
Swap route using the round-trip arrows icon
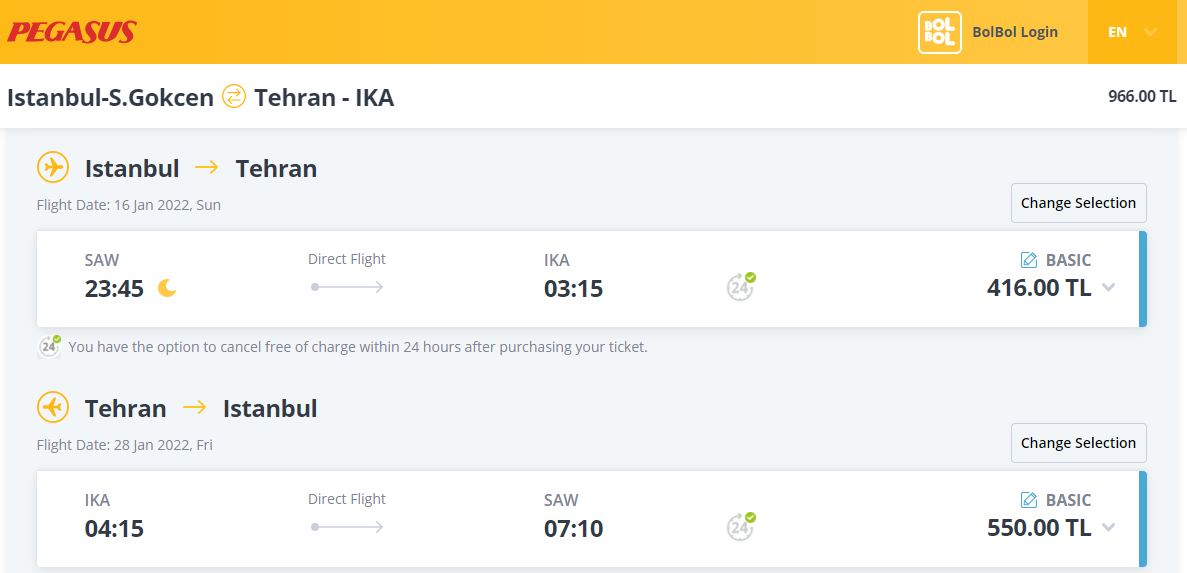(234, 97)
